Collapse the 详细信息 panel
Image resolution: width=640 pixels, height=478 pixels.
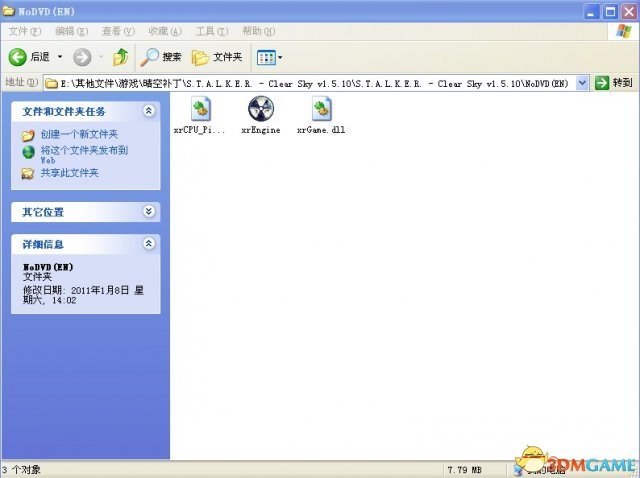tap(149, 244)
